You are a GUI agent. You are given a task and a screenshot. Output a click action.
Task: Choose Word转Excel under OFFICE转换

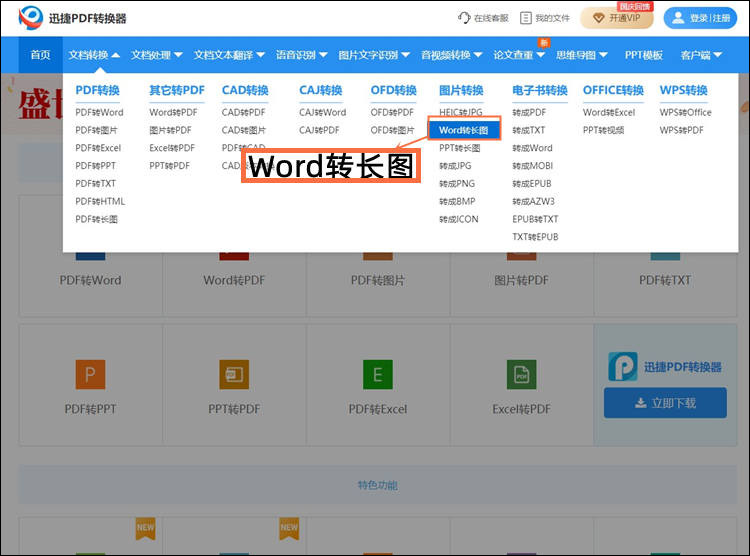609,112
